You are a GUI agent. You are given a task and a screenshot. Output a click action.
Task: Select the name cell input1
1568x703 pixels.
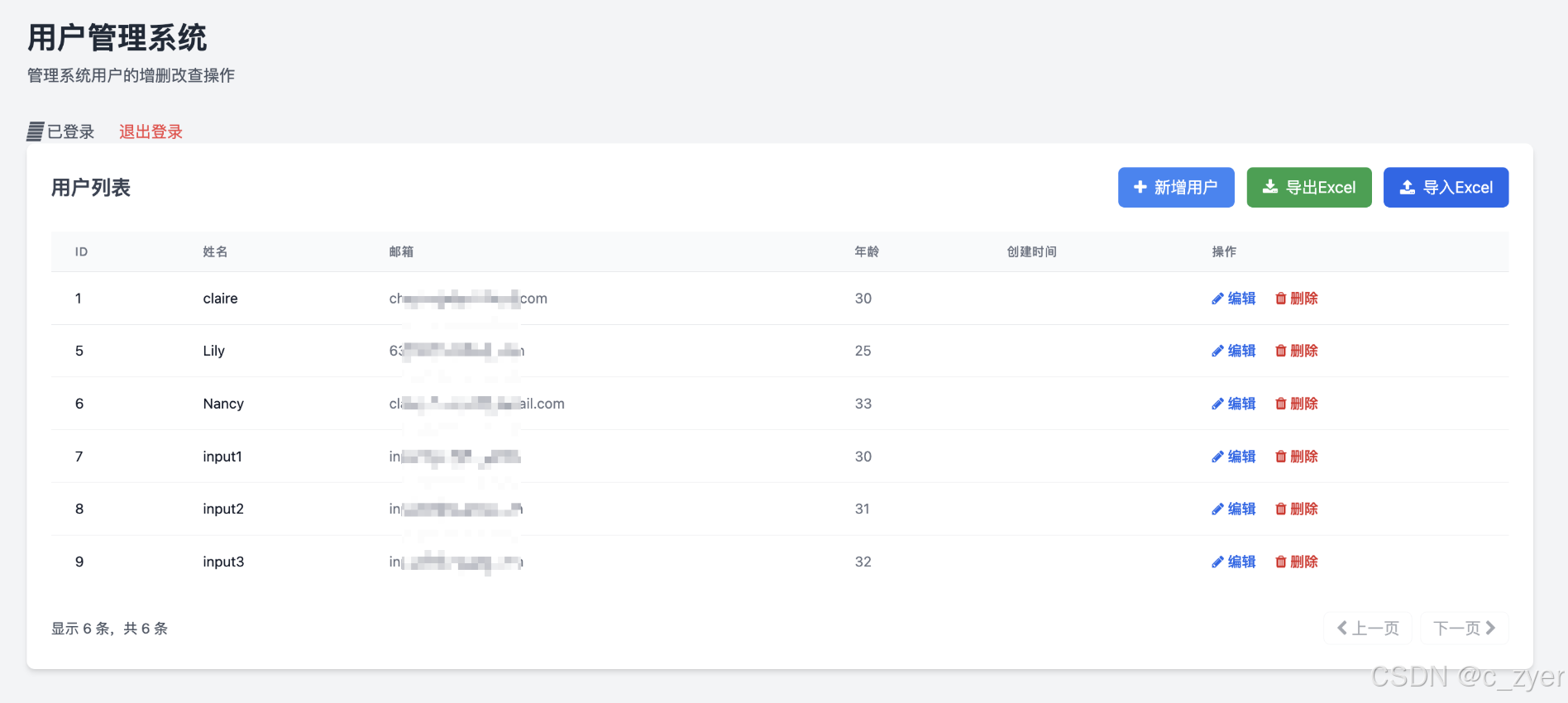click(222, 457)
